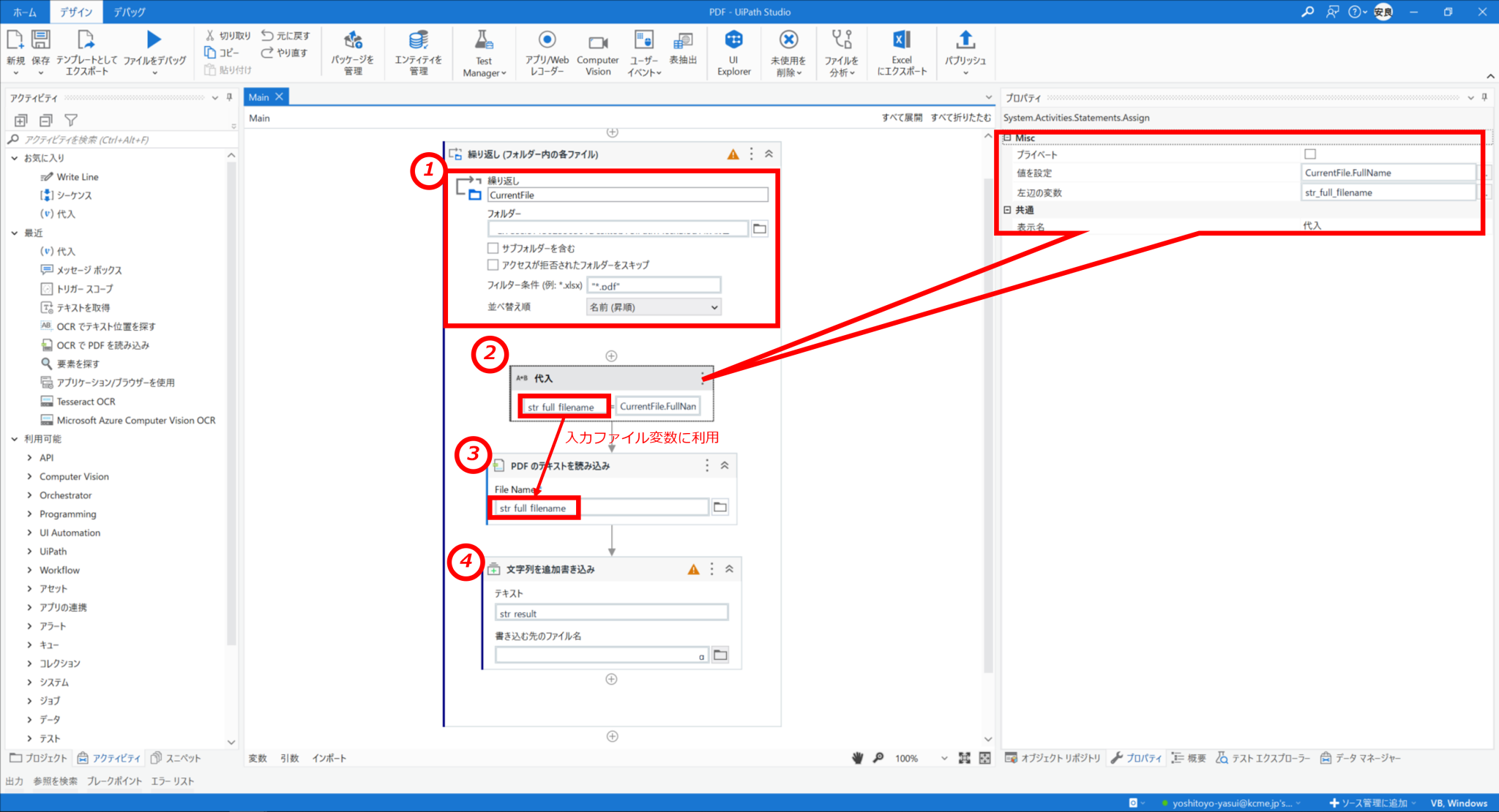Browse for 書き込む先のファイル名 output file
This screenshot has width=1499, height=812.
[x=720, y=654]
